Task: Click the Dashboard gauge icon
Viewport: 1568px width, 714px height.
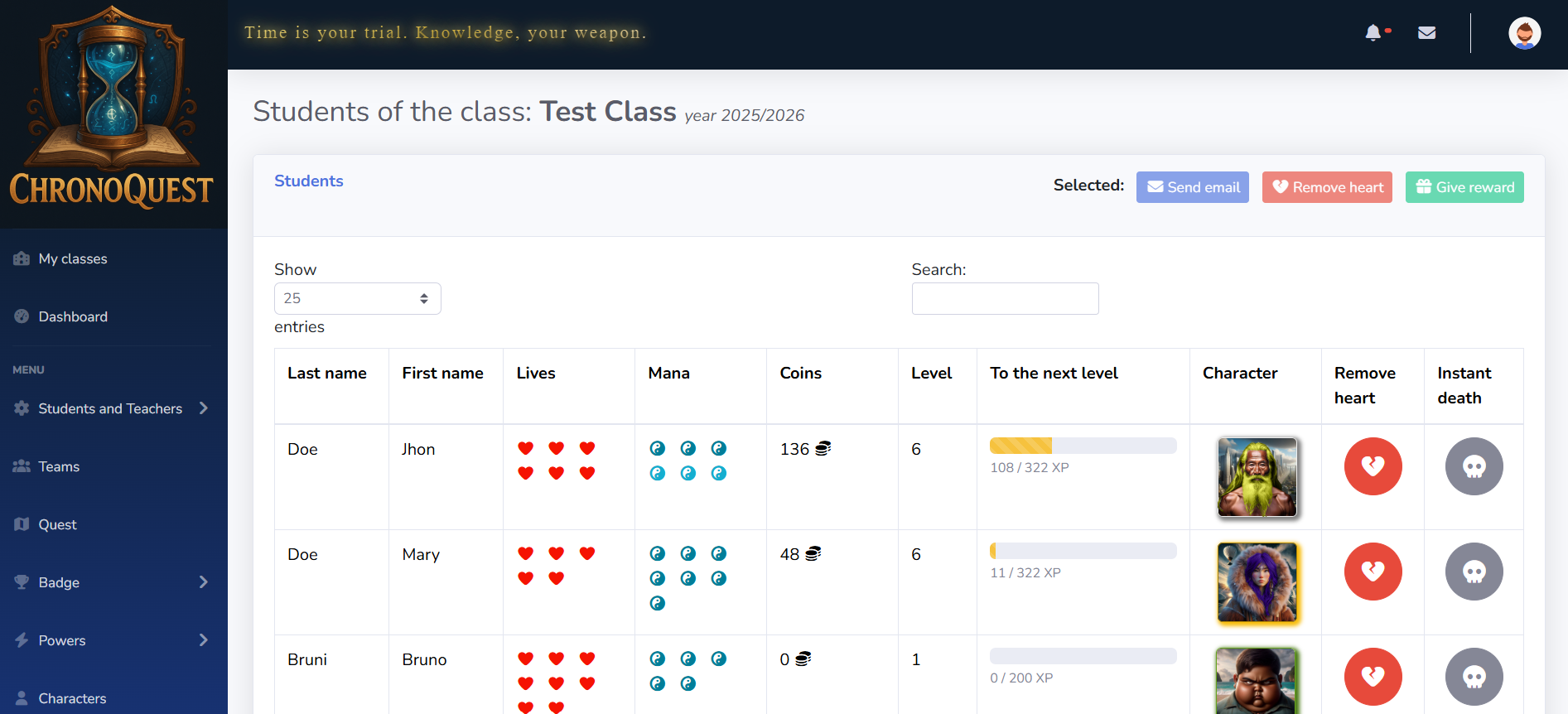Action: coord(22,316)
